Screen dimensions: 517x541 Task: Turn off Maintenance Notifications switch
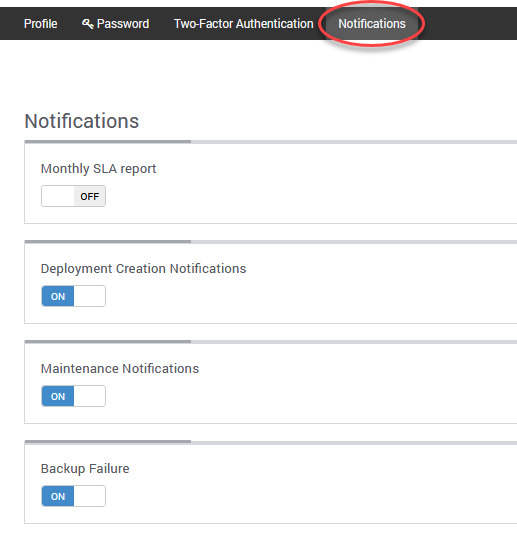pos(73,396)
